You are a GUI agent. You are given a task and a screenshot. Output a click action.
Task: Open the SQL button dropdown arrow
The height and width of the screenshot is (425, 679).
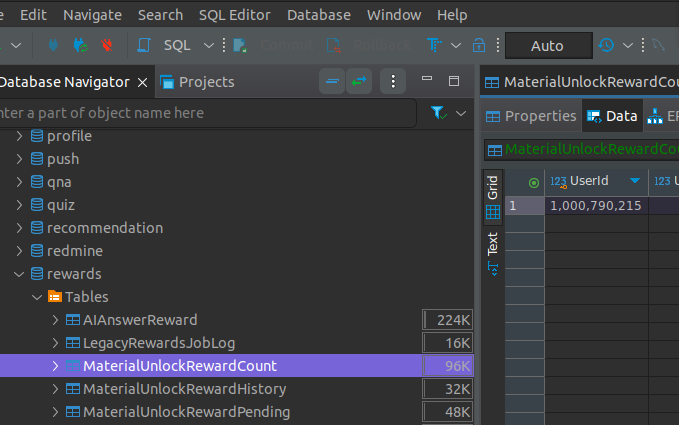coord(208,46)
